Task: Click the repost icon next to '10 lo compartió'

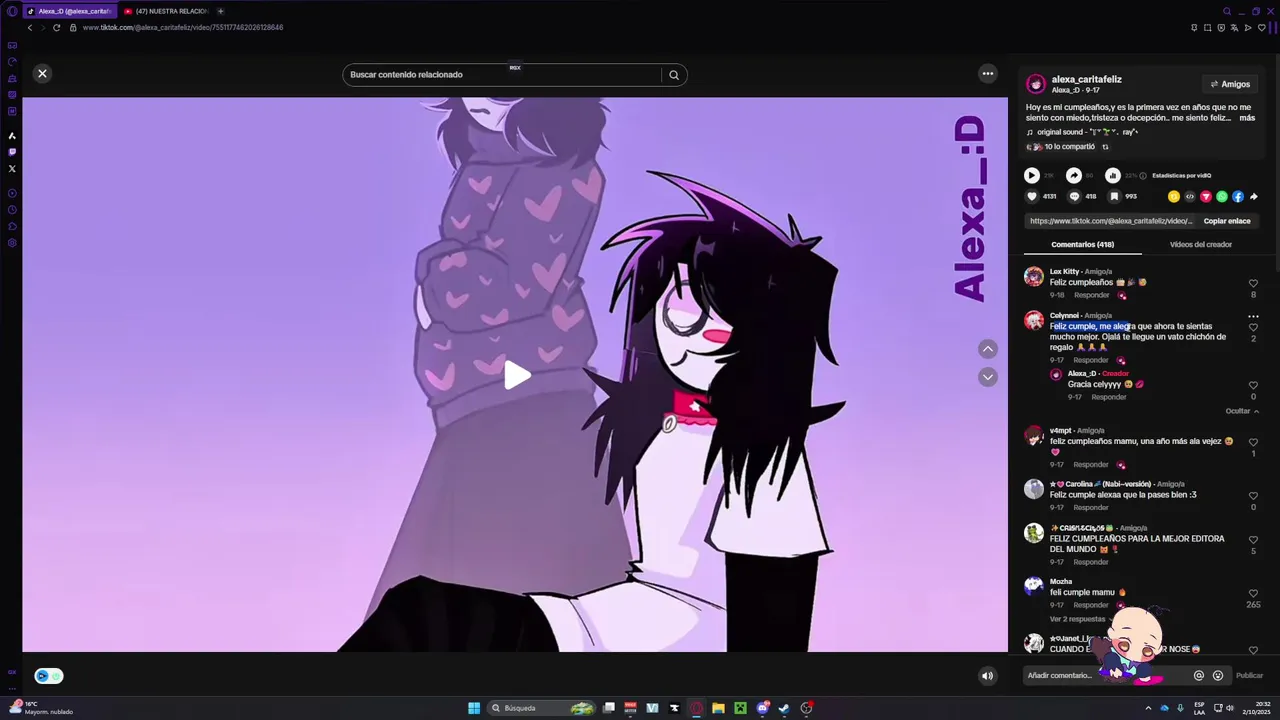Action: point(1105,147)
